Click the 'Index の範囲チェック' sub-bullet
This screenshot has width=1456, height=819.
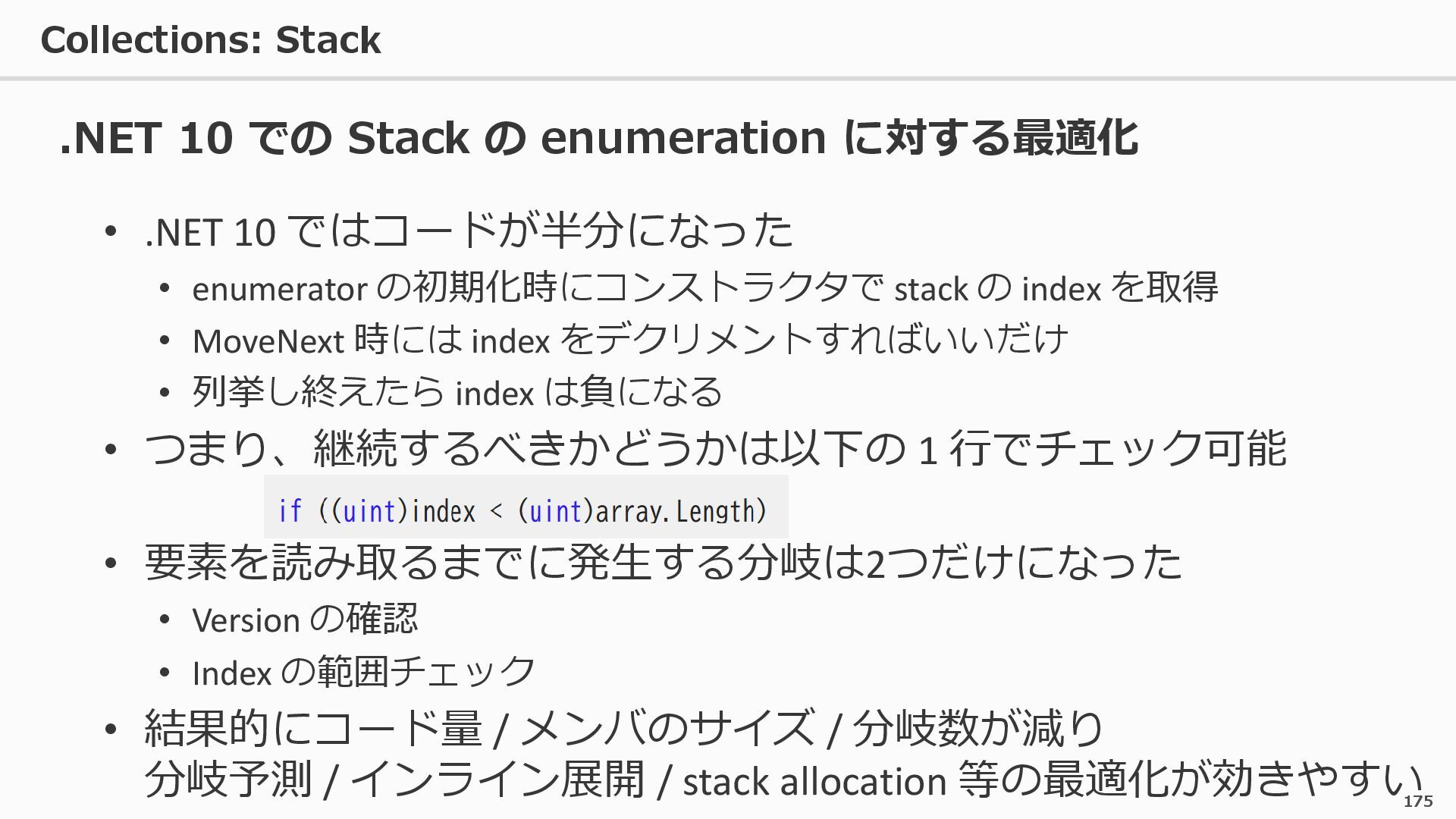coord(364,672)
